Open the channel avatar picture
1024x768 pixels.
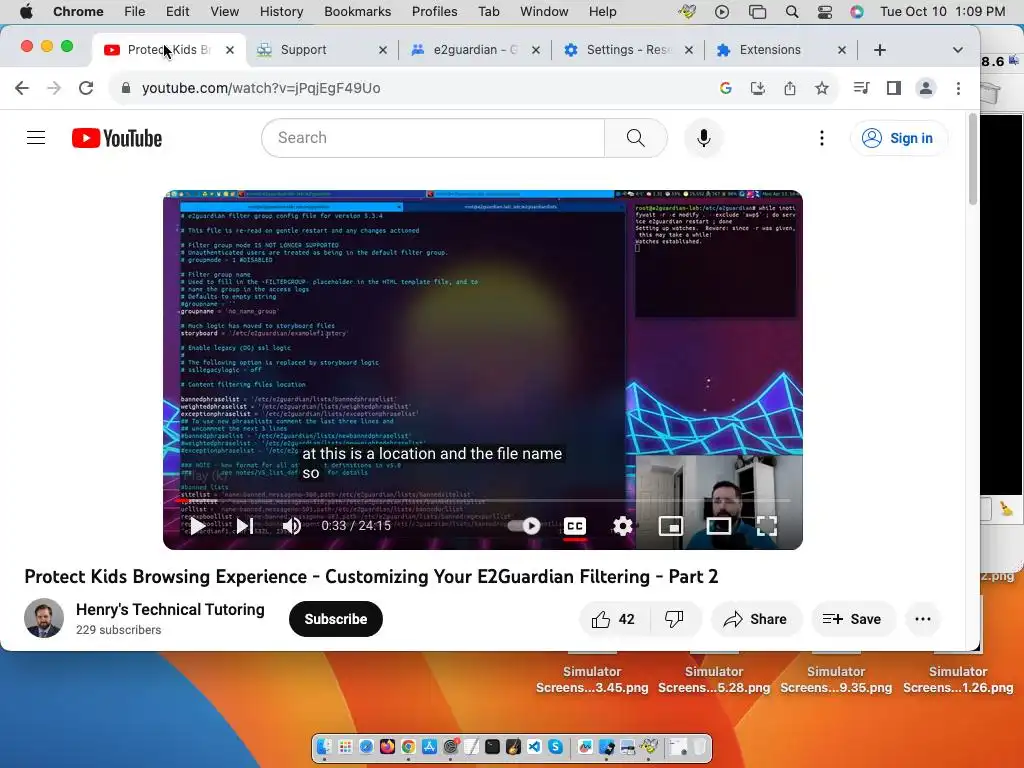coord(44,618)
